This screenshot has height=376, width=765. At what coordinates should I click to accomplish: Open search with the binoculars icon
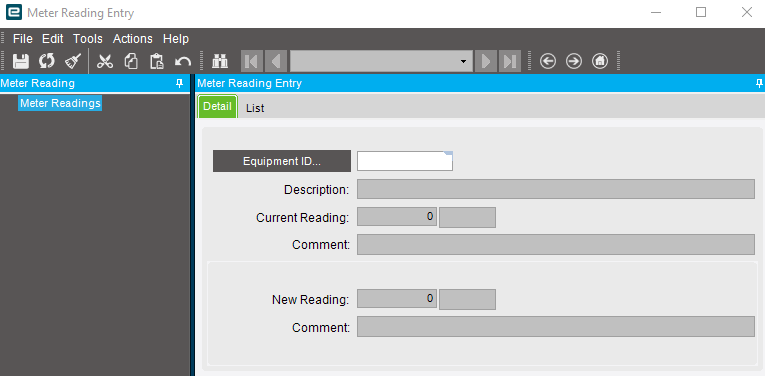[x=220, y=61]
